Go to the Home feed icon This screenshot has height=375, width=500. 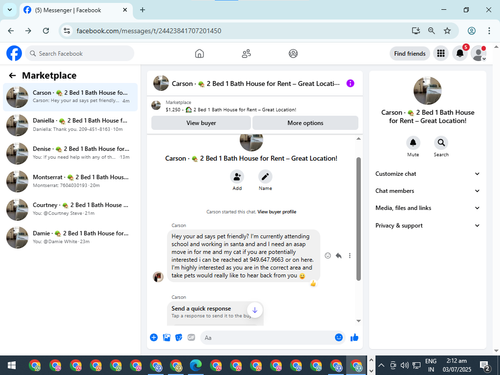point(199,53)
